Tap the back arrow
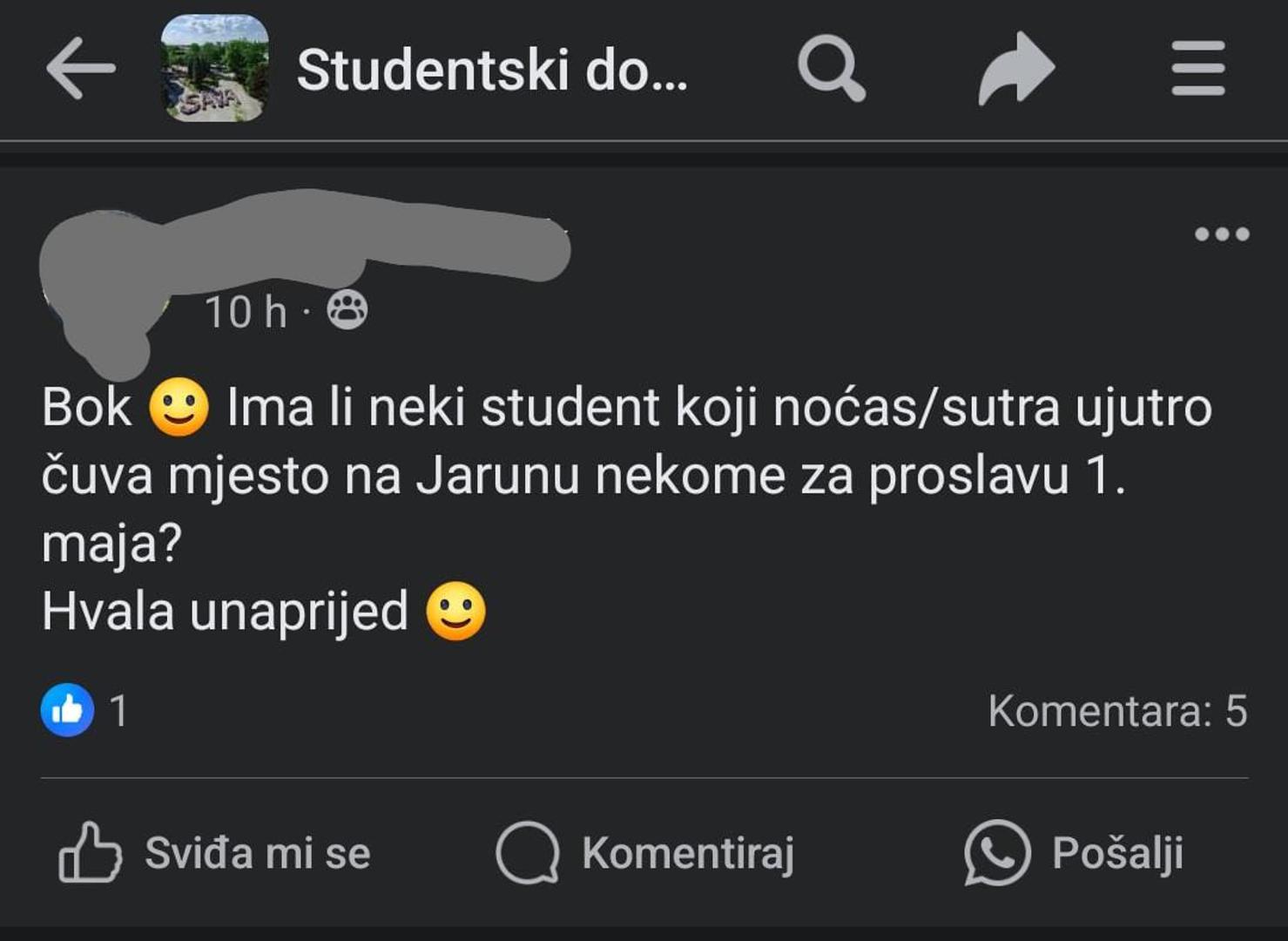 pos(80,69)
